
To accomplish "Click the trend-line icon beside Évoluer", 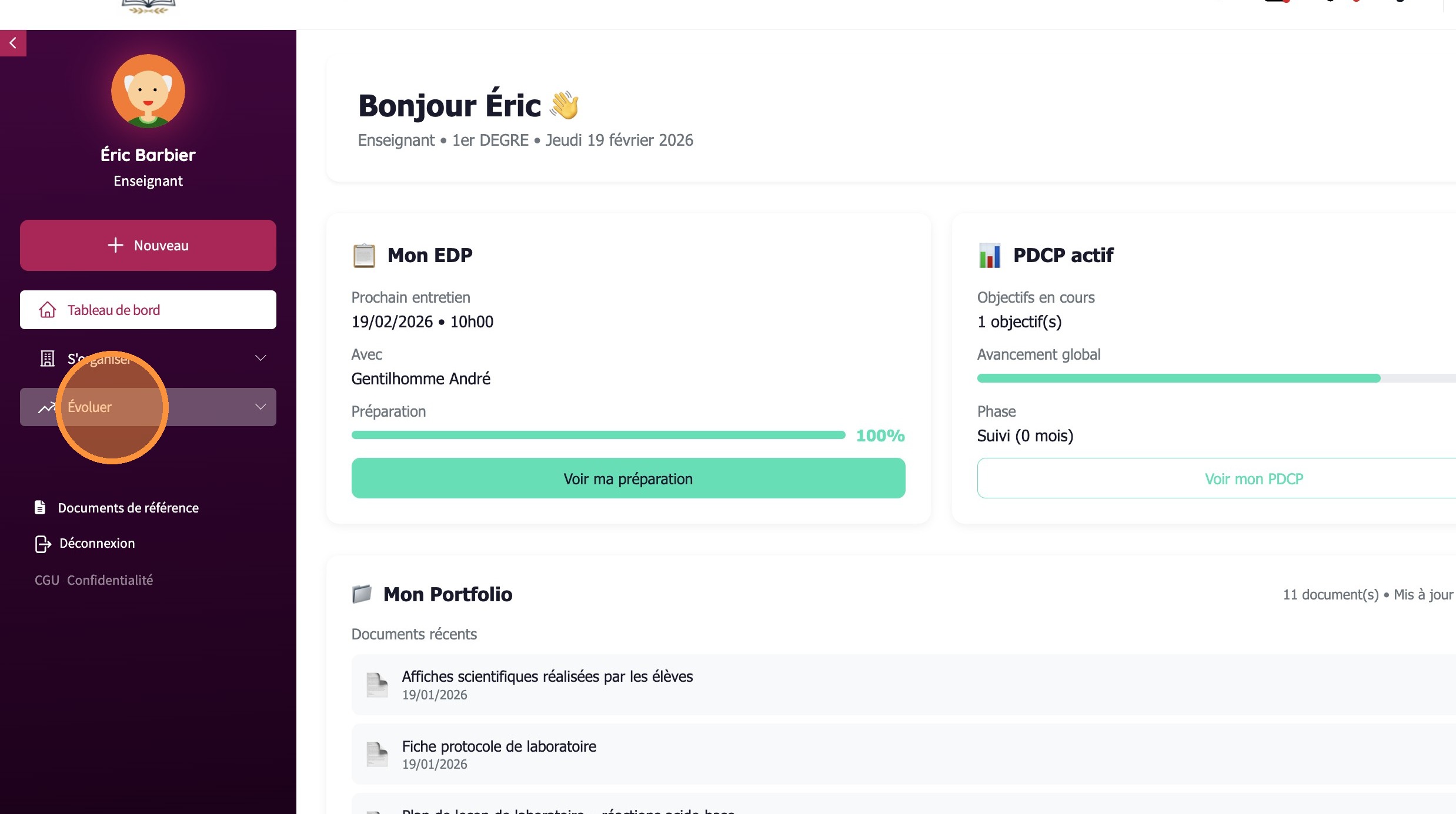I will point(46,407).
